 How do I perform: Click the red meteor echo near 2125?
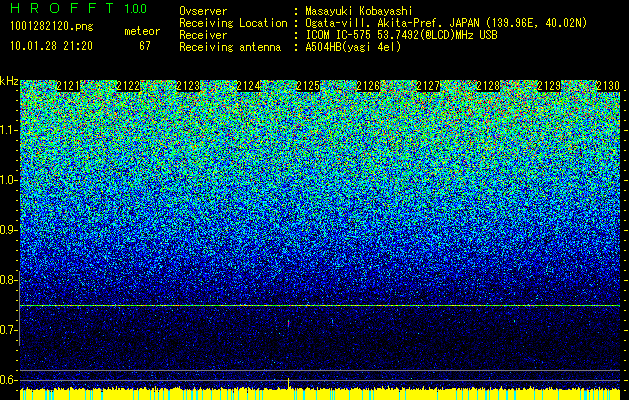tap(288, 323)
